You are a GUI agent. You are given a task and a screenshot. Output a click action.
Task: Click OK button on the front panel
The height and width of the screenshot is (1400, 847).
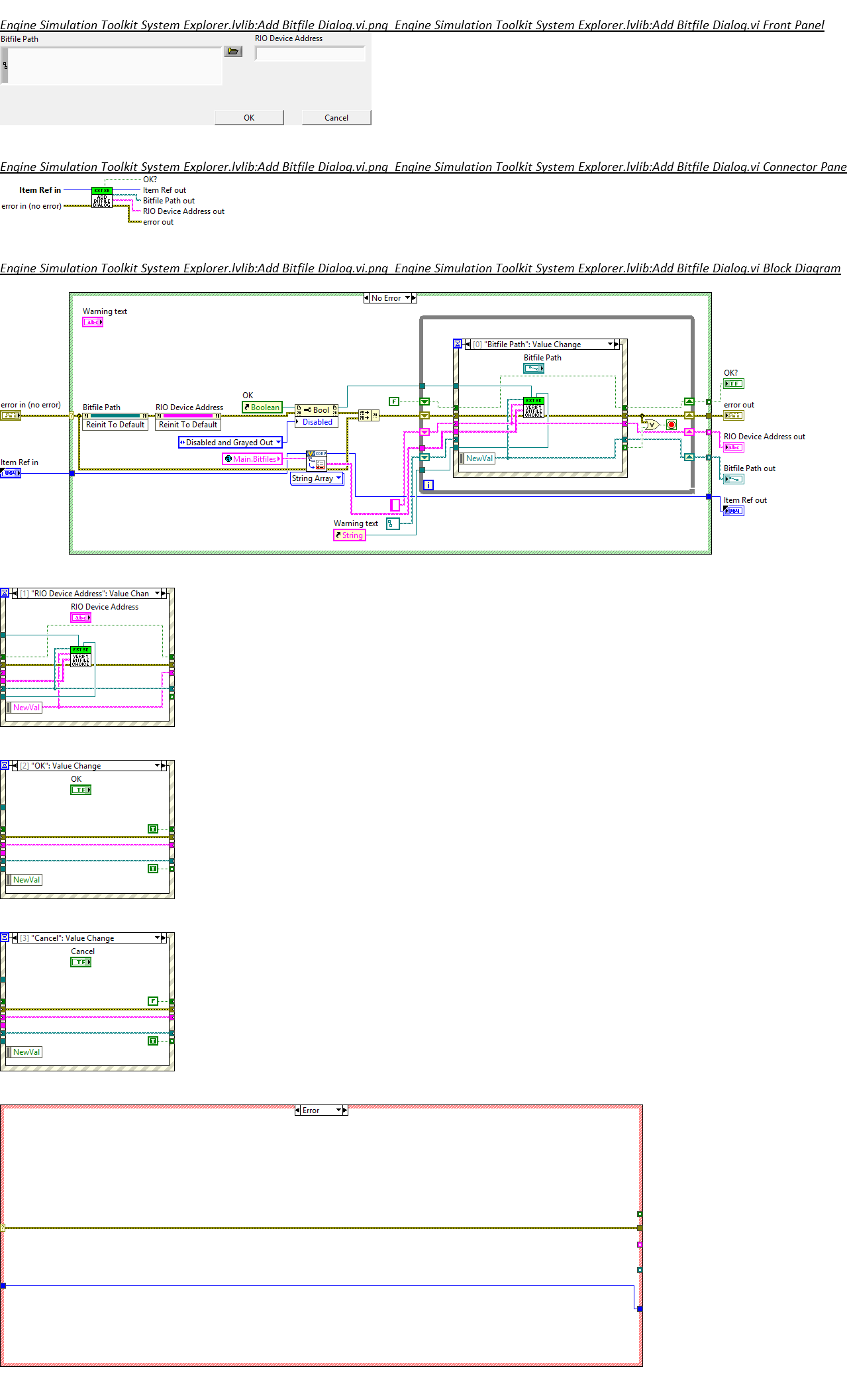249,117
